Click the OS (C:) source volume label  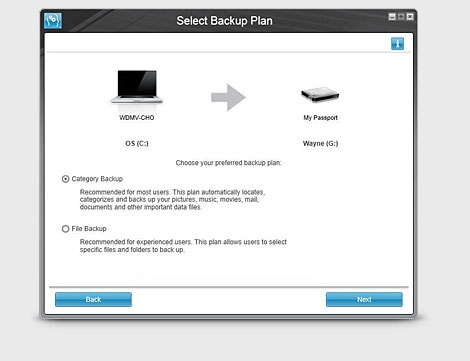[x=137, y=143]
